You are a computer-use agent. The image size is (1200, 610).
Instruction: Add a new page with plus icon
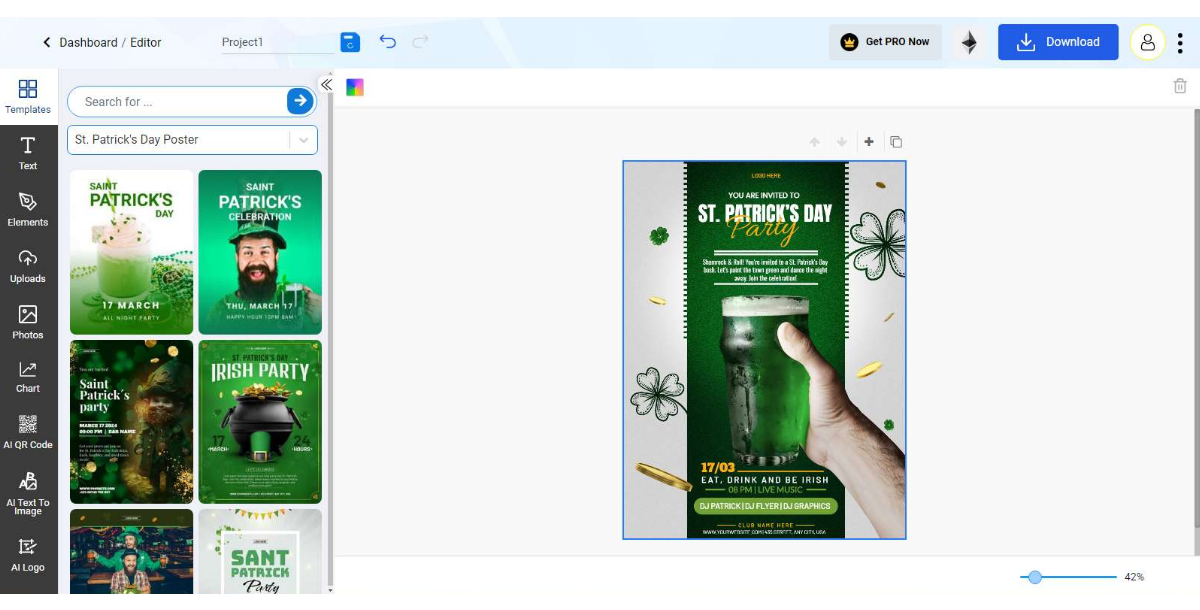coord(869,142)
